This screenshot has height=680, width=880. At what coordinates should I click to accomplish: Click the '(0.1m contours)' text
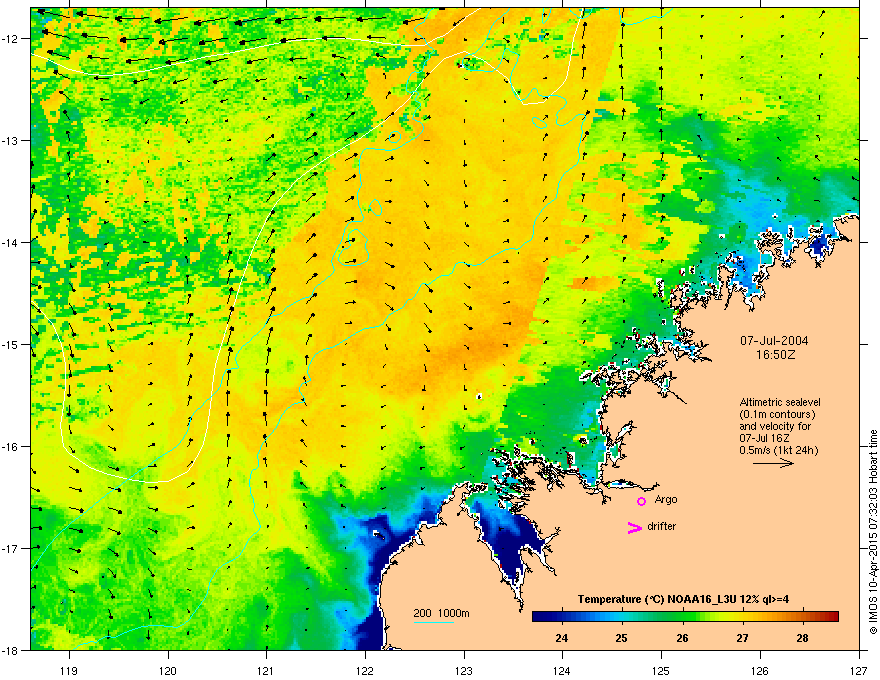click(x=777, y=415)
